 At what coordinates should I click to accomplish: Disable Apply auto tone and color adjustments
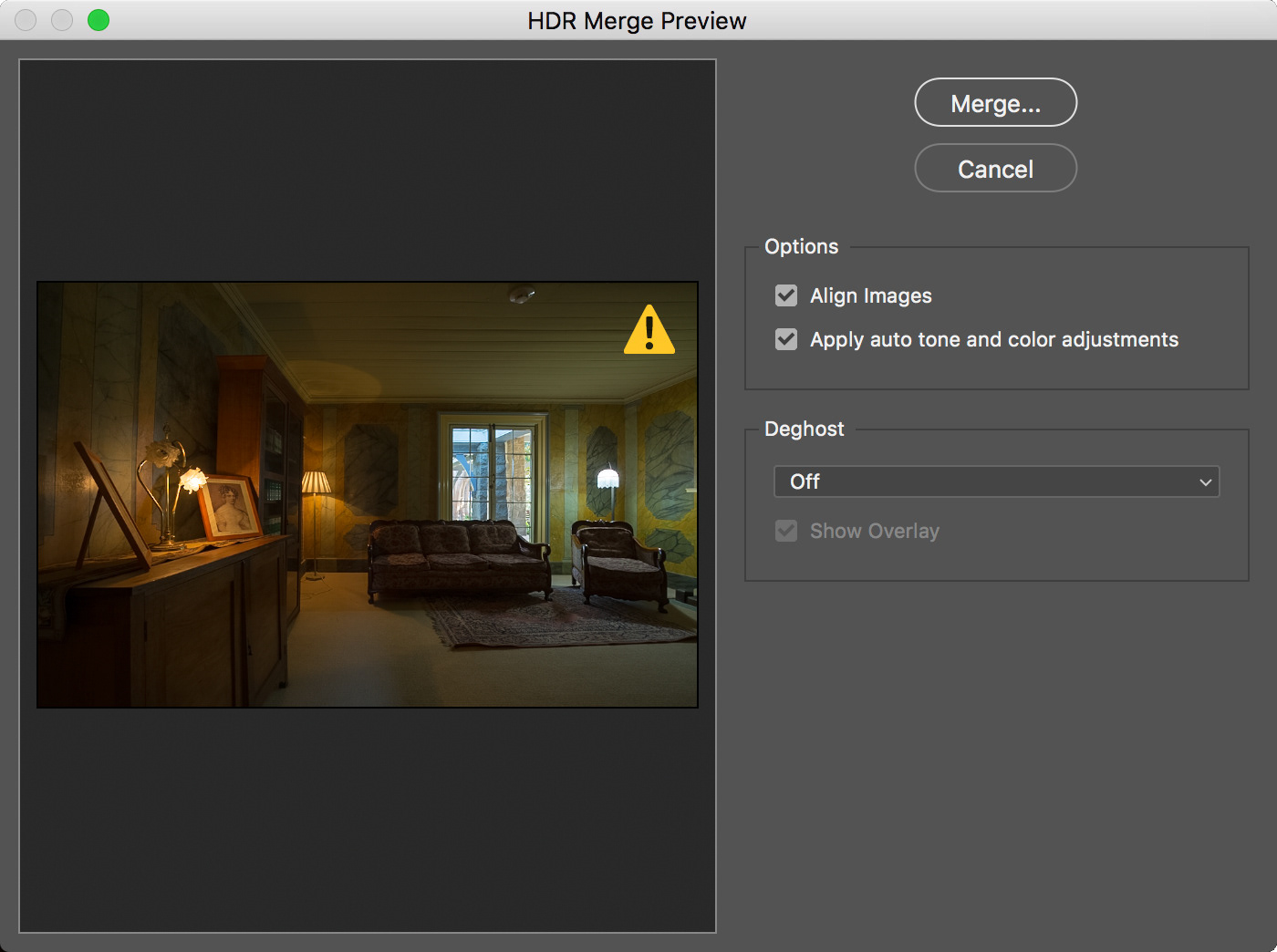tap(786, 339)
